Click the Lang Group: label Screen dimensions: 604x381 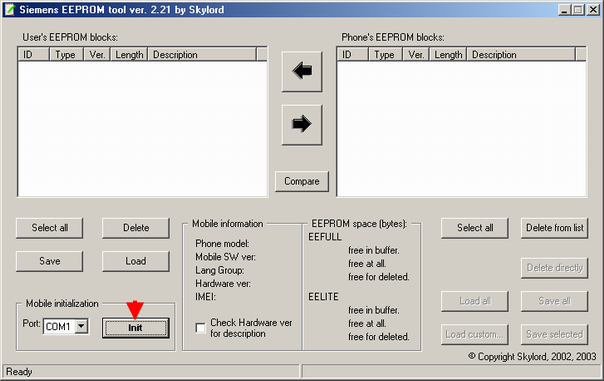(x=220, y=270)
